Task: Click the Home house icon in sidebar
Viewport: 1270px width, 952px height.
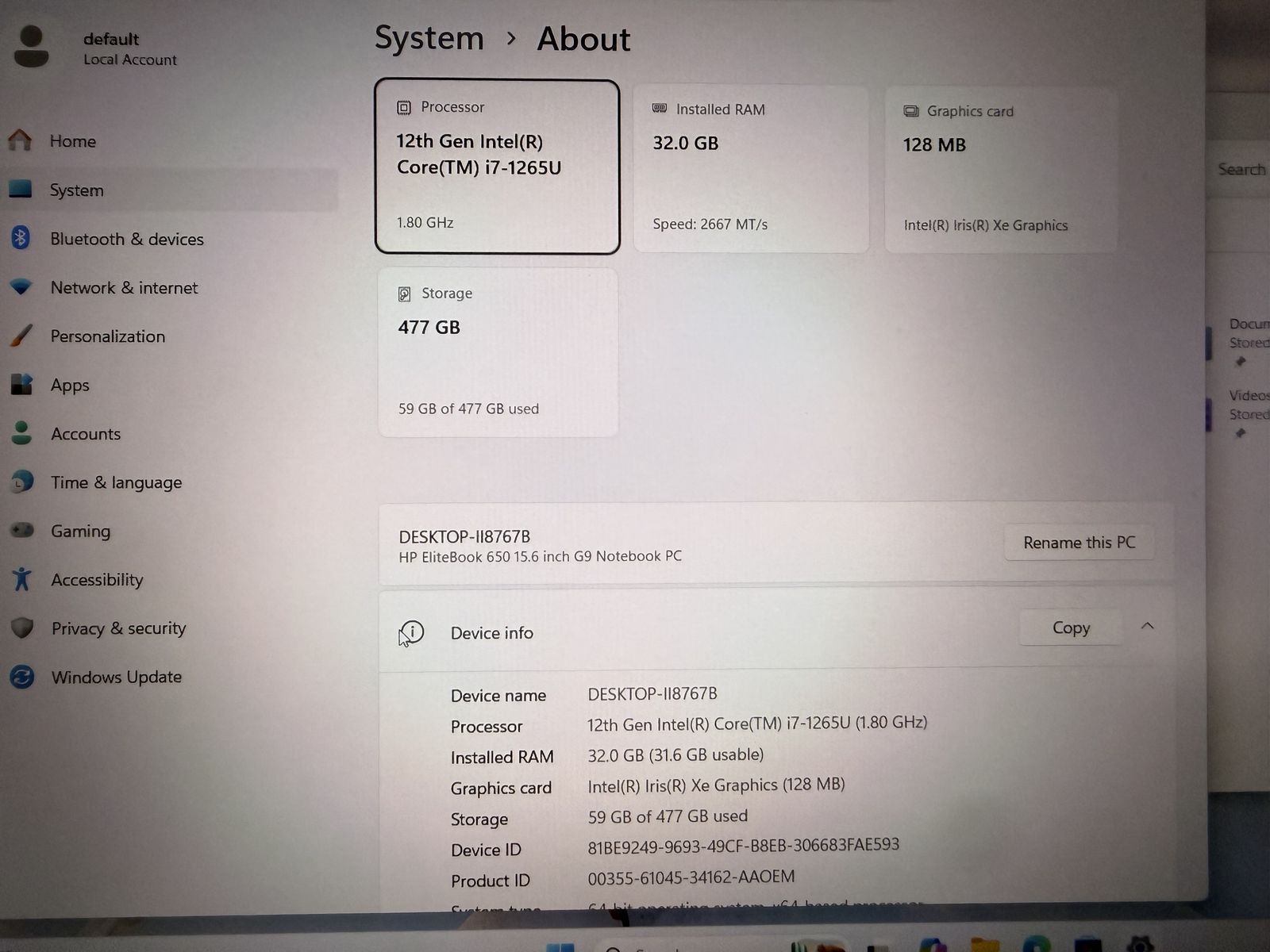Action: (20, 140)
